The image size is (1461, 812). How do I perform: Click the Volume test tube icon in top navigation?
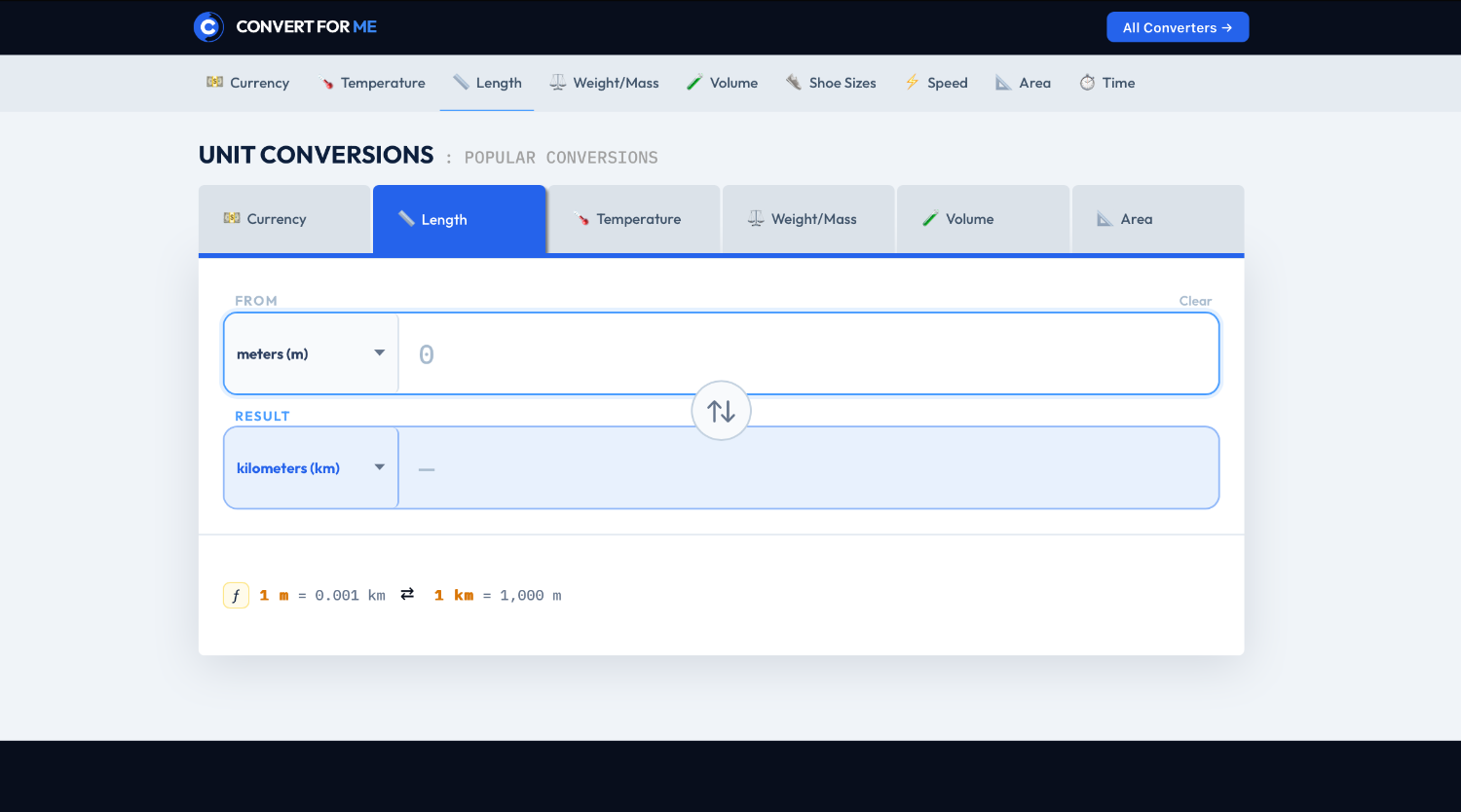click(x=694, y=82)
